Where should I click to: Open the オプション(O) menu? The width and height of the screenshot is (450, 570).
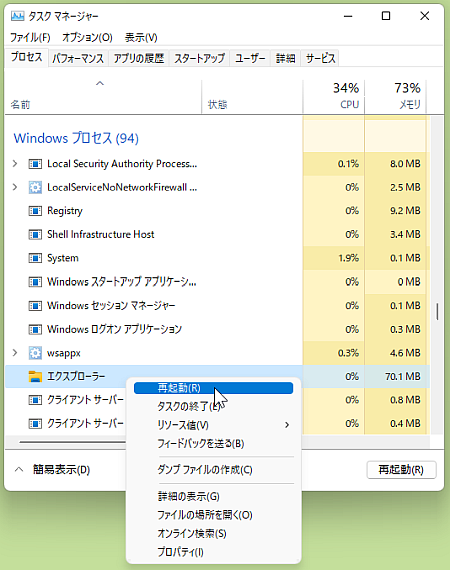[87, 37]
